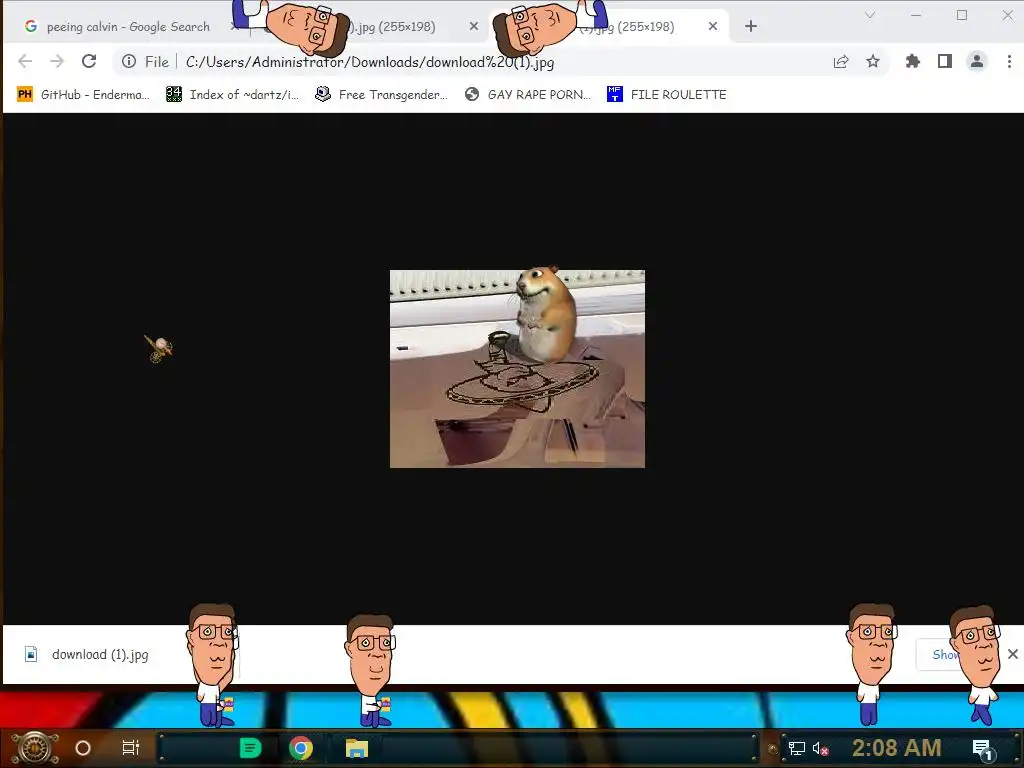Open the GitHub - Enderma... bookmark

pos(83,95)
